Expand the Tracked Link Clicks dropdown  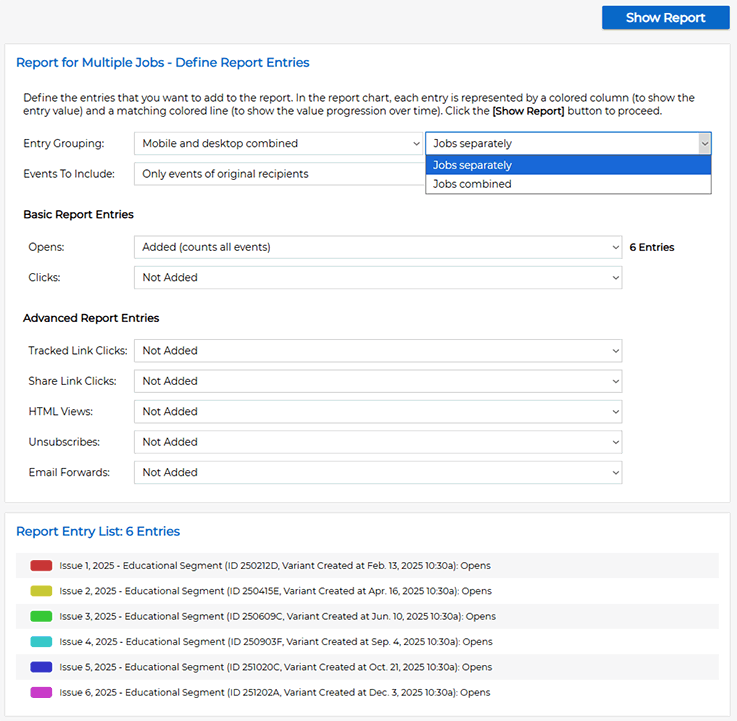point(377,351)
